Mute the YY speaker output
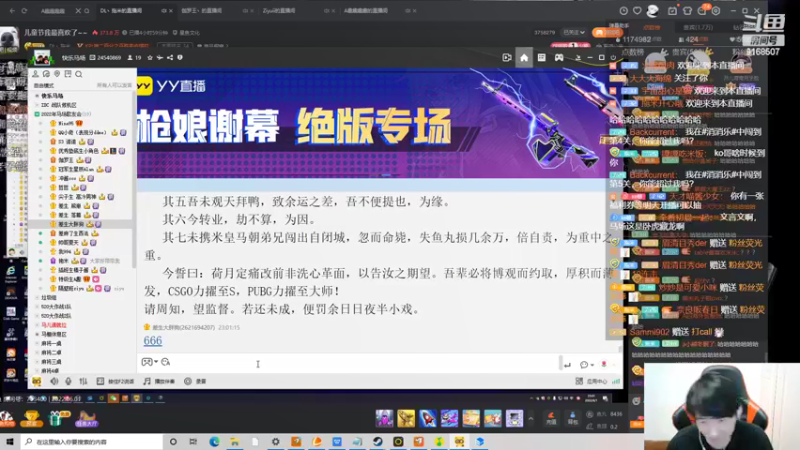Image resolution: width=800 pixels, height=450 pixels. [x=54, y=381]
